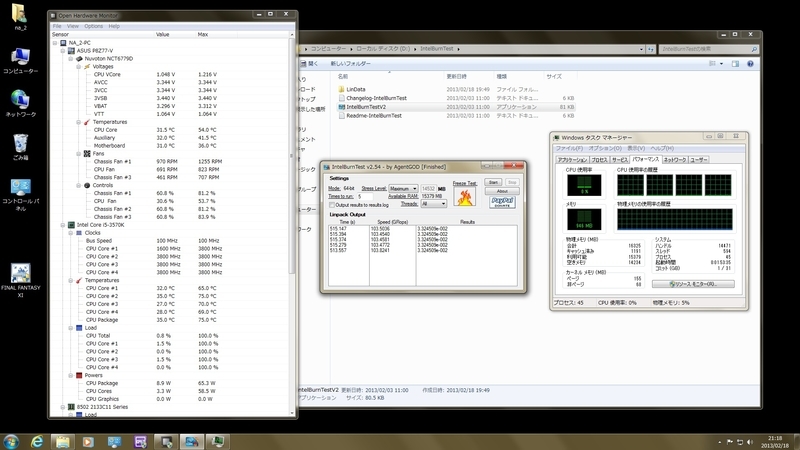The height and width of the screenshot is (450, 800).
Task: Open the コントロールパネル desktop icon
Action: 20,194
